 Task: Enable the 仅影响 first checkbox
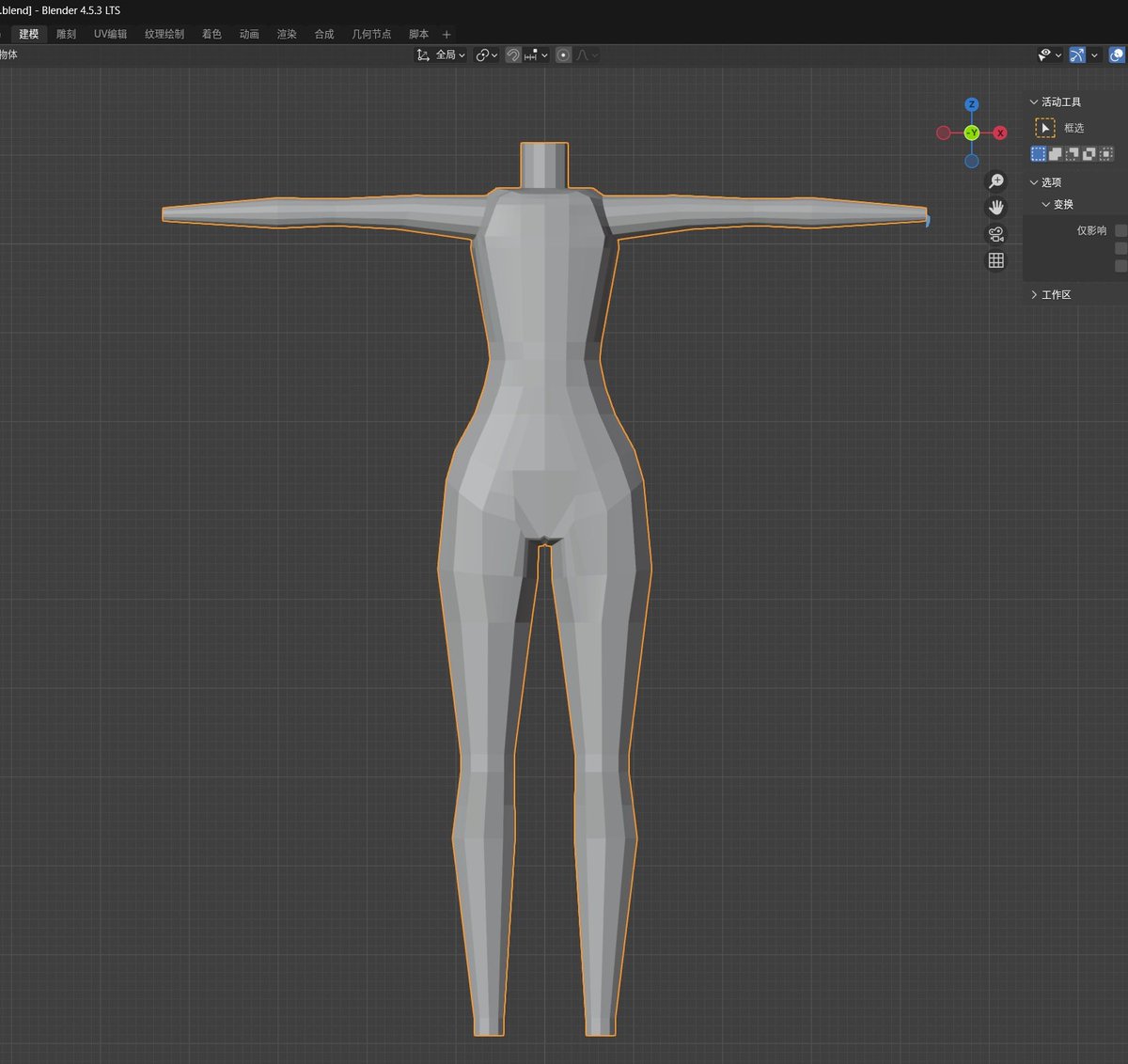pos(1120,230)
